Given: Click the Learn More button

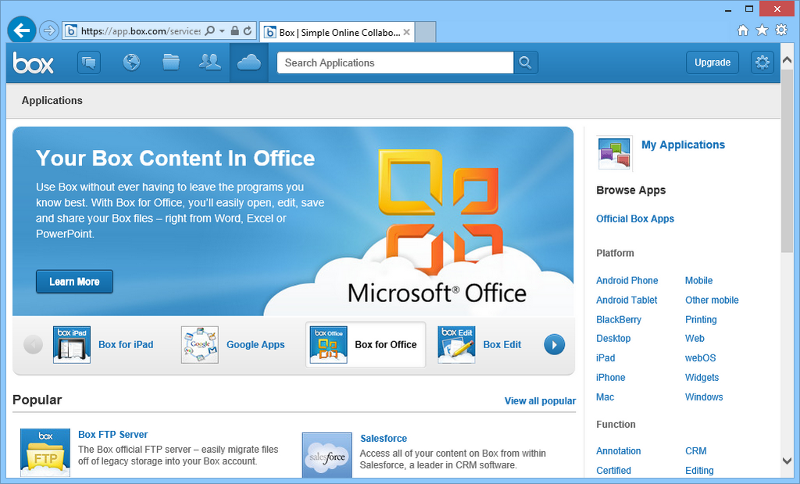Looking at the screenshot, I should 74,282.
